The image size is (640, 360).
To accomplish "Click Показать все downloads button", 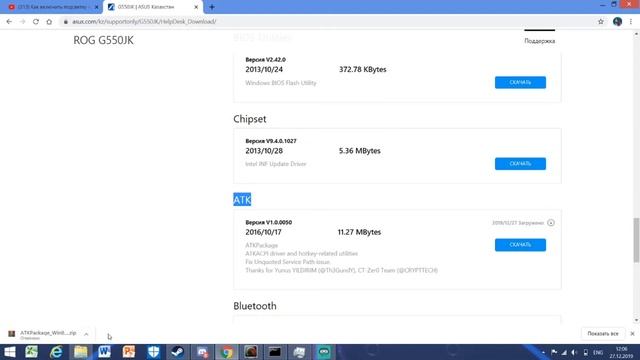I will (603, 333).
